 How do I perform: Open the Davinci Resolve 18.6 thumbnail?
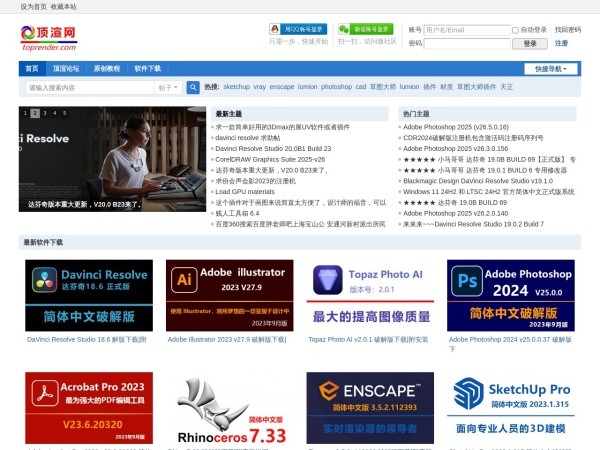(89, 296)
